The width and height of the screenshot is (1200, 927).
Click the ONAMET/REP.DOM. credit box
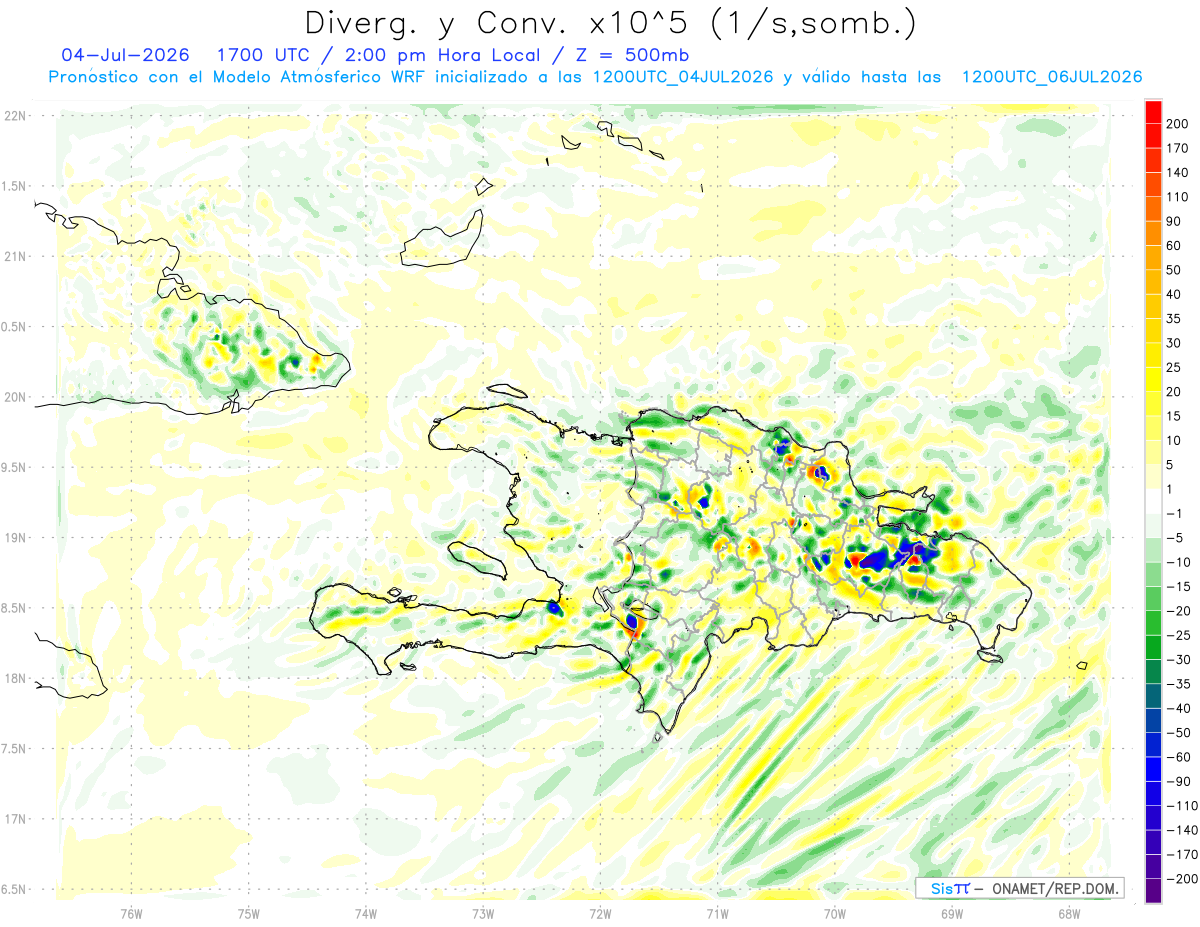1018,888
